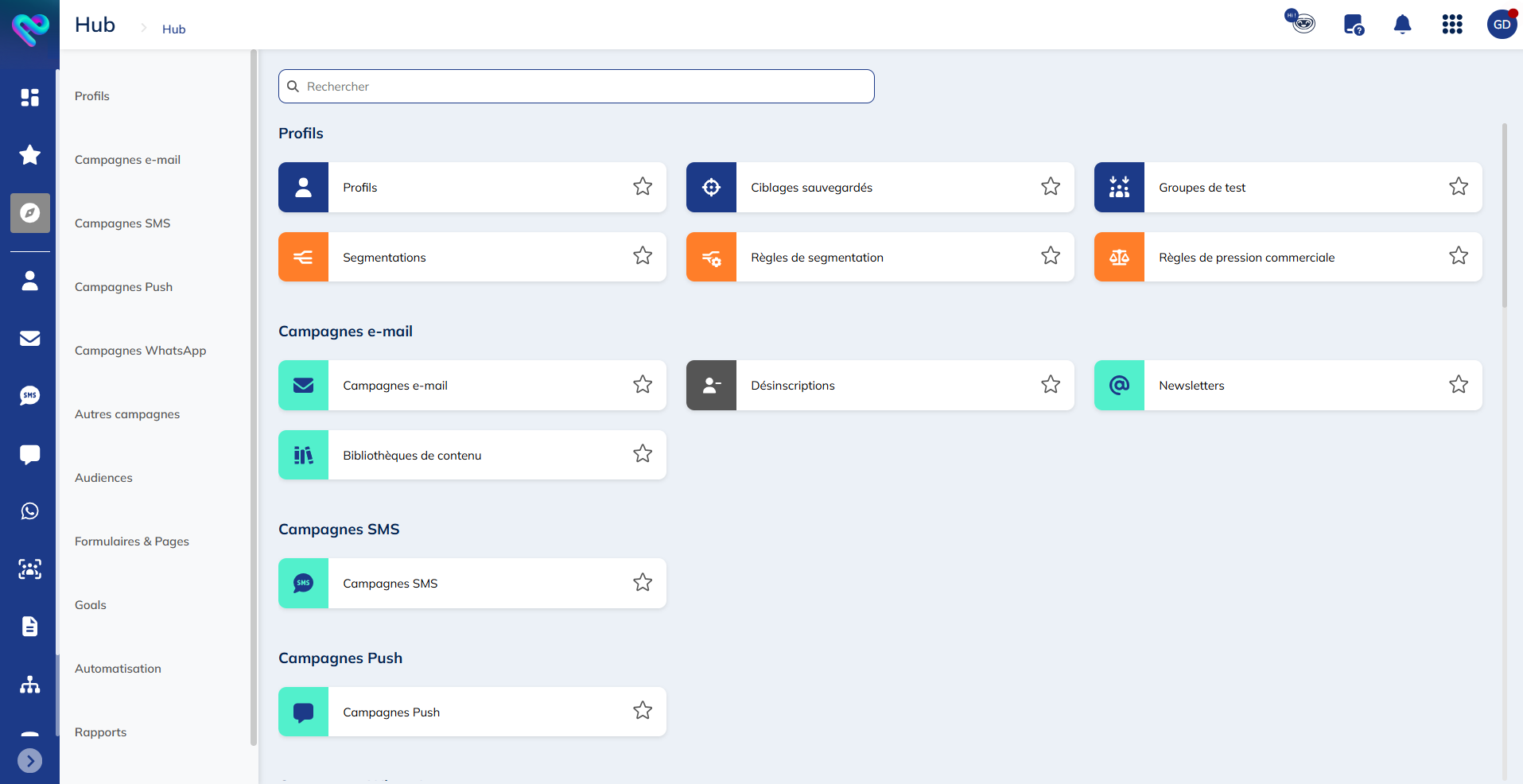Select Audiences in the side menu

point(103,478)
